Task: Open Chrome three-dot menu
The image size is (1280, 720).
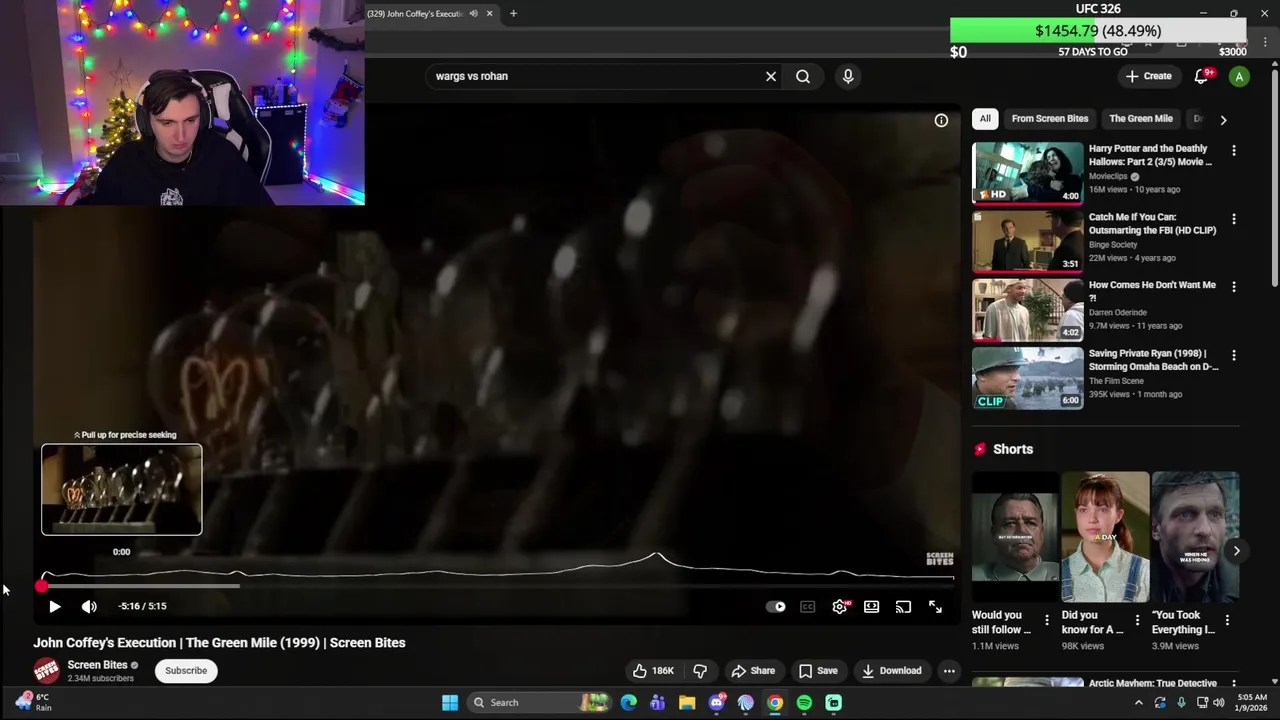Action: [1265, 42]
